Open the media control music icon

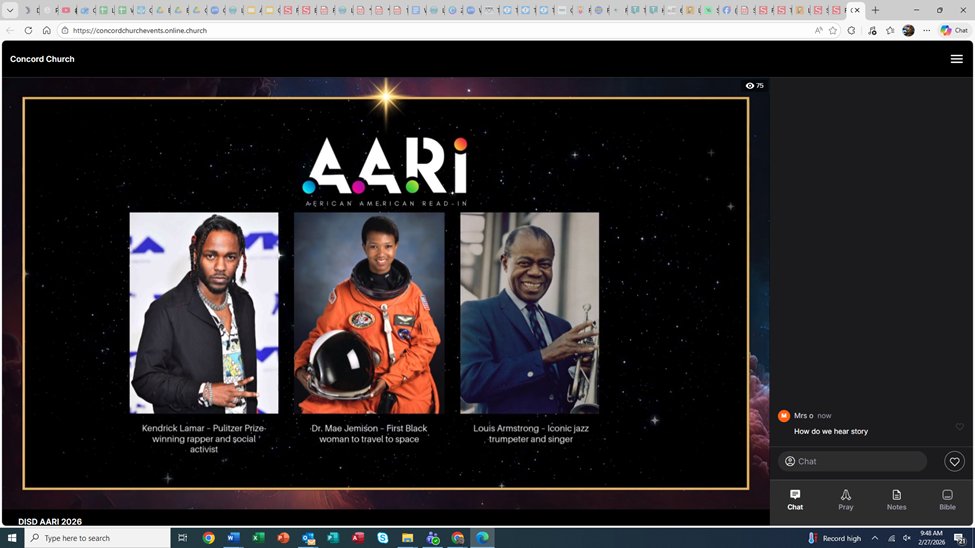click(x=872, y=30)
